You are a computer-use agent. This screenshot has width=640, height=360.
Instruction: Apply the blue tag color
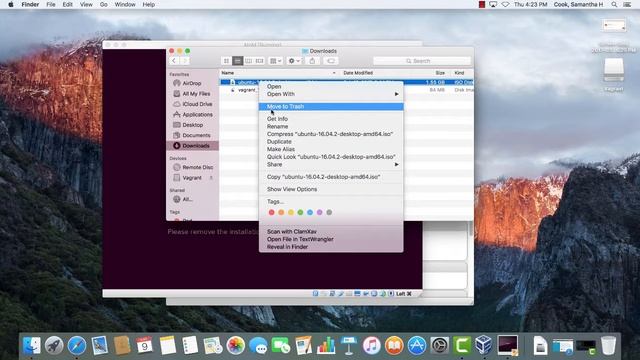(x=310, y=212)
